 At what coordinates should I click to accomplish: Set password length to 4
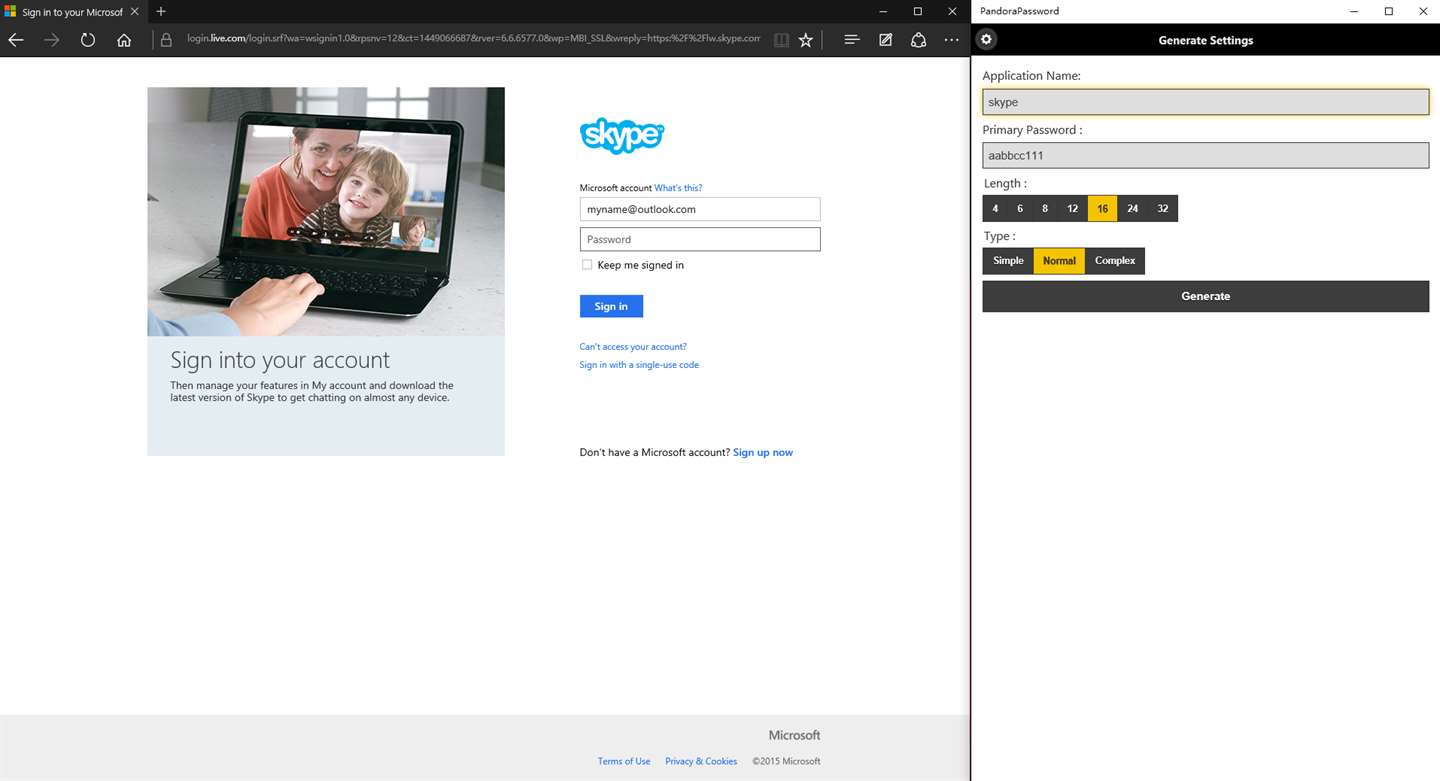995,208
